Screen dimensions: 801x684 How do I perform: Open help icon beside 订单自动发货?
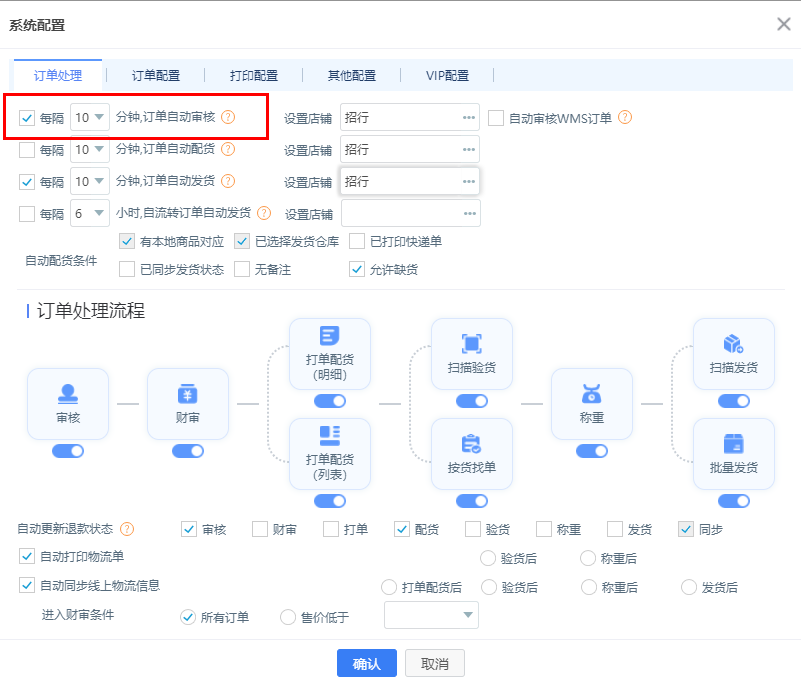pos(228,181)
